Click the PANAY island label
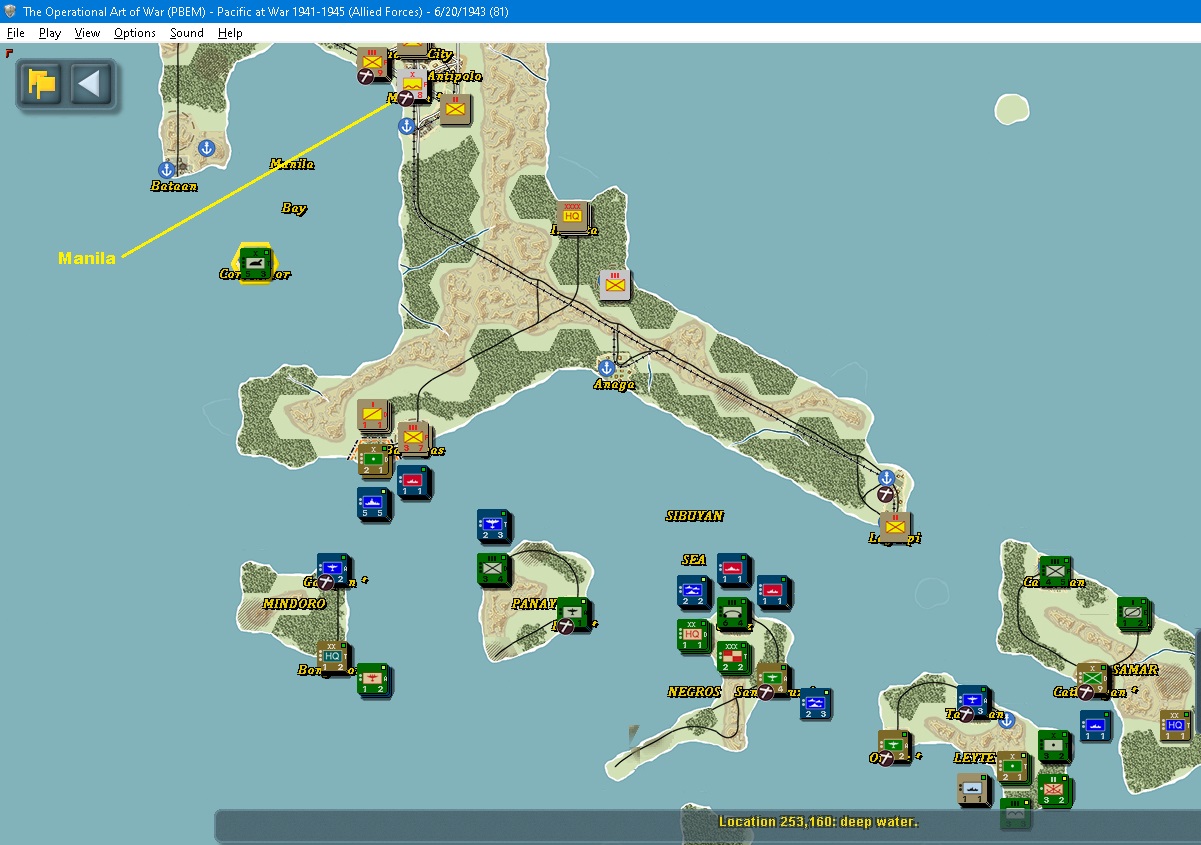 [534, 604]
